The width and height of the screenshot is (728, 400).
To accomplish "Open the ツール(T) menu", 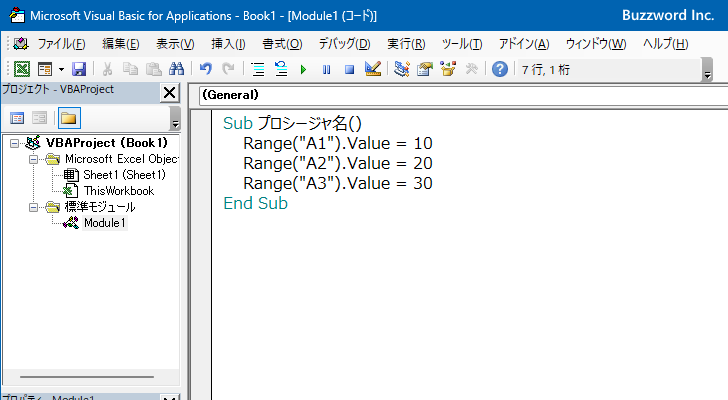I will point(462,44).
